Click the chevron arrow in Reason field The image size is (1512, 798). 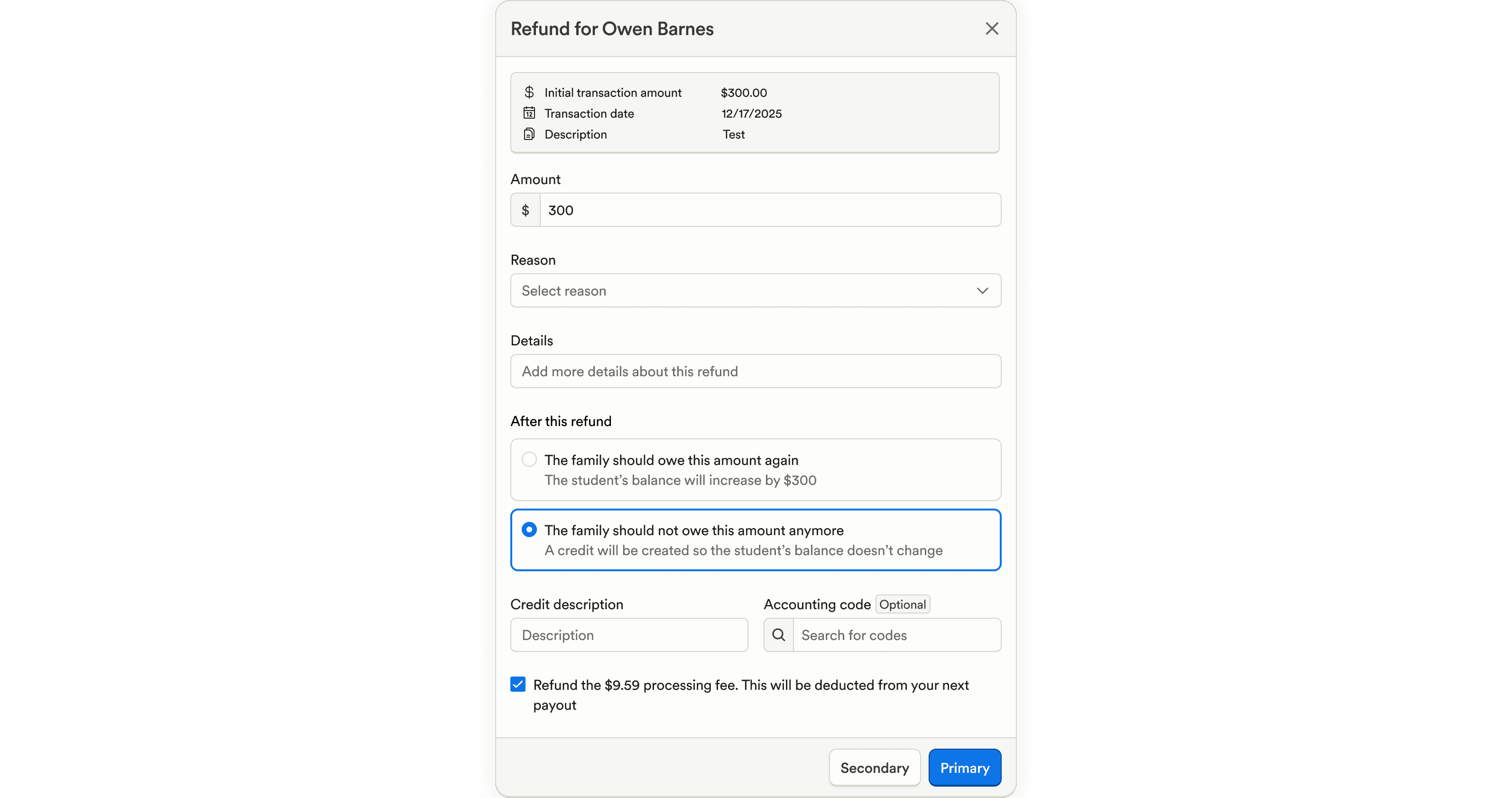982,291
